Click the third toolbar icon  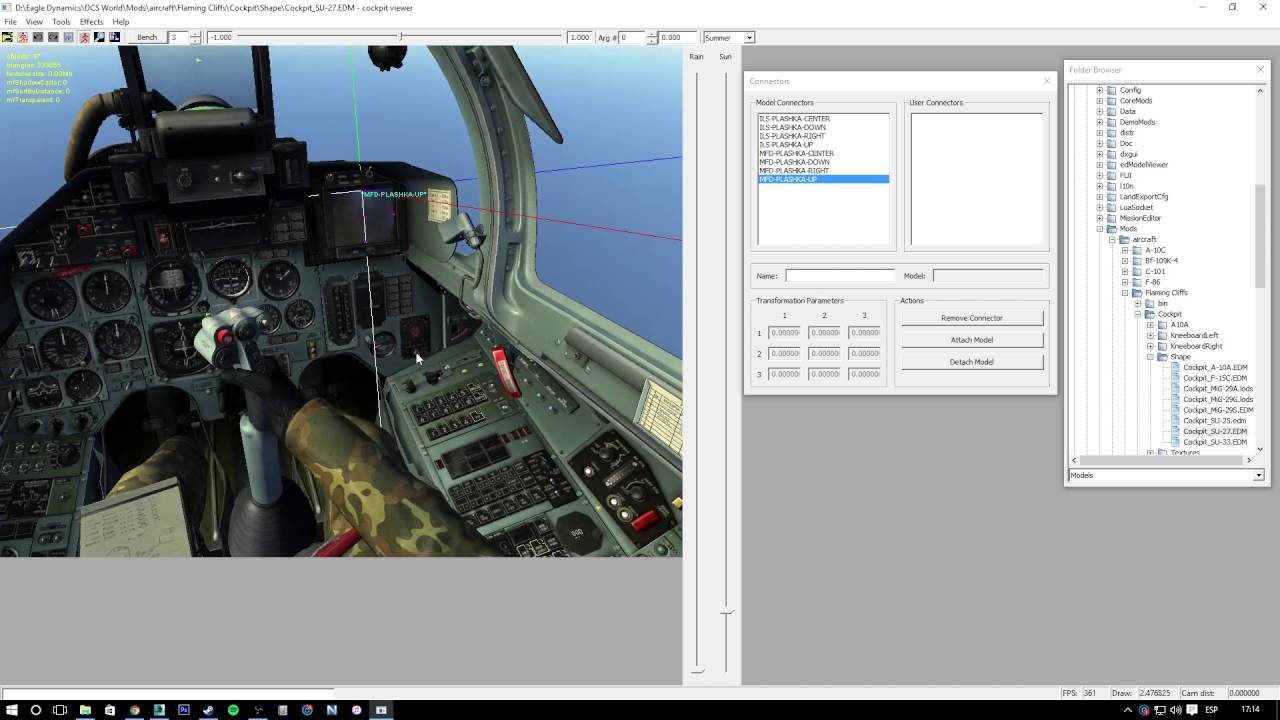tap(38, 37)
